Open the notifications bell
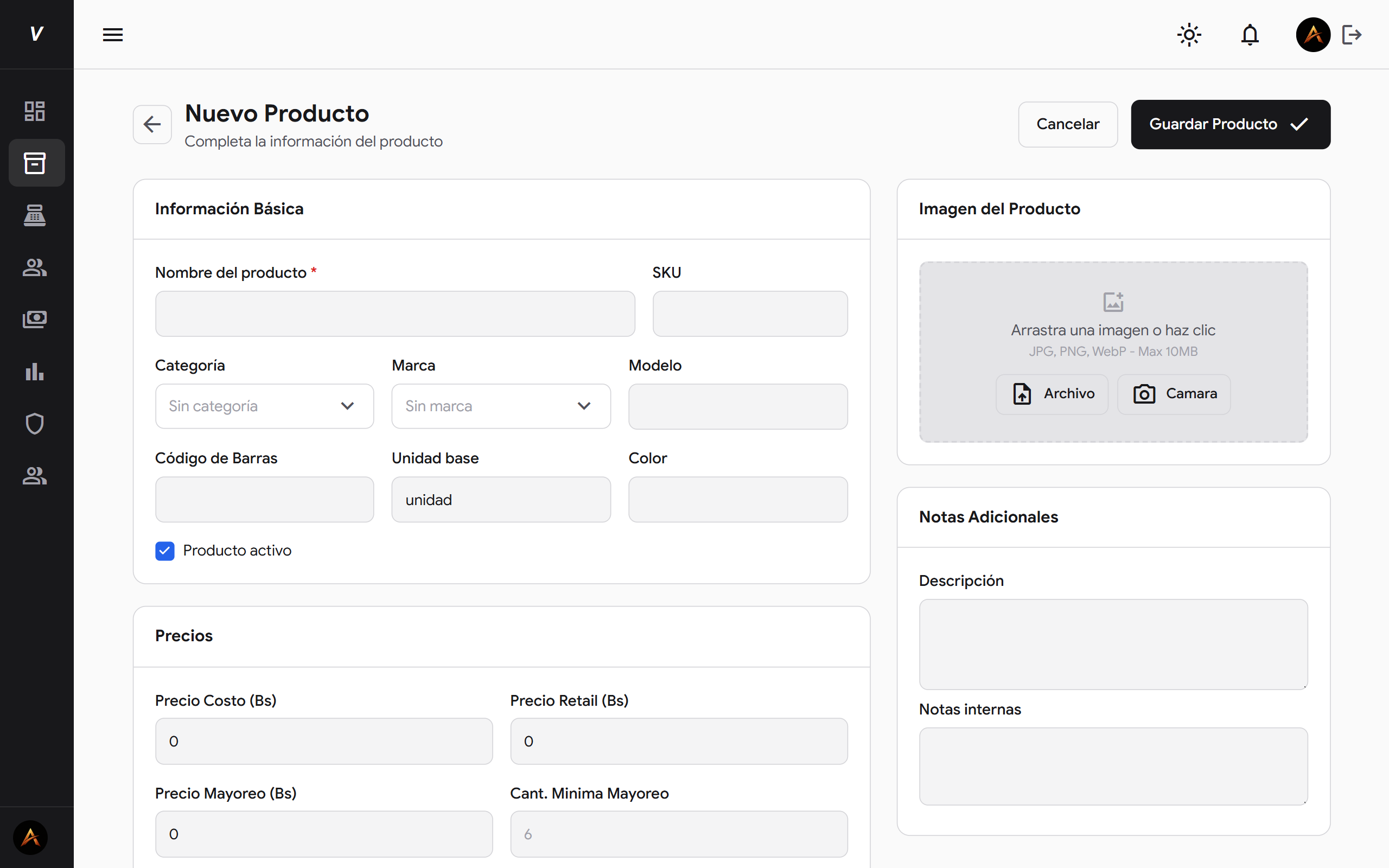1389x868 pixels. click(1250, 34)
